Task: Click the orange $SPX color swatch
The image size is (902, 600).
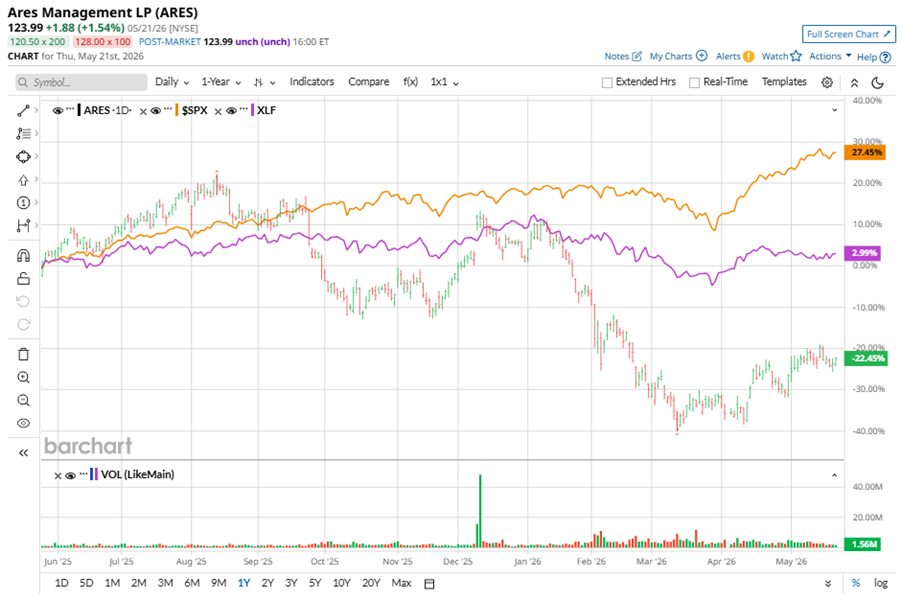Action: (x=177, y=110)
